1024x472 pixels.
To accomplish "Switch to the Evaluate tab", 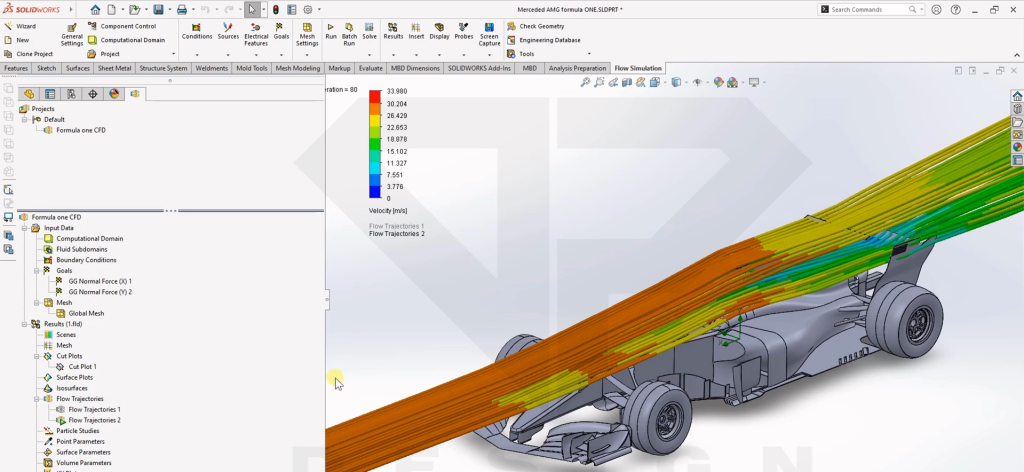I will (371, 68).
